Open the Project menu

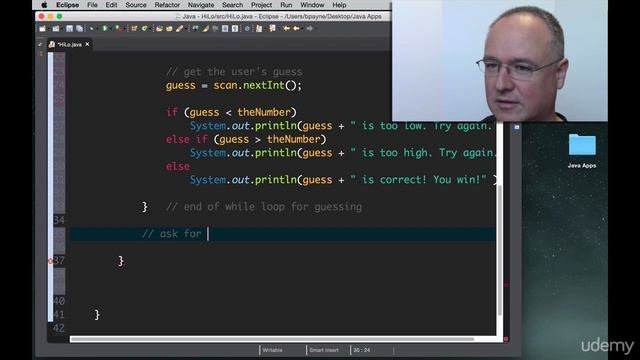pos(261,5)
